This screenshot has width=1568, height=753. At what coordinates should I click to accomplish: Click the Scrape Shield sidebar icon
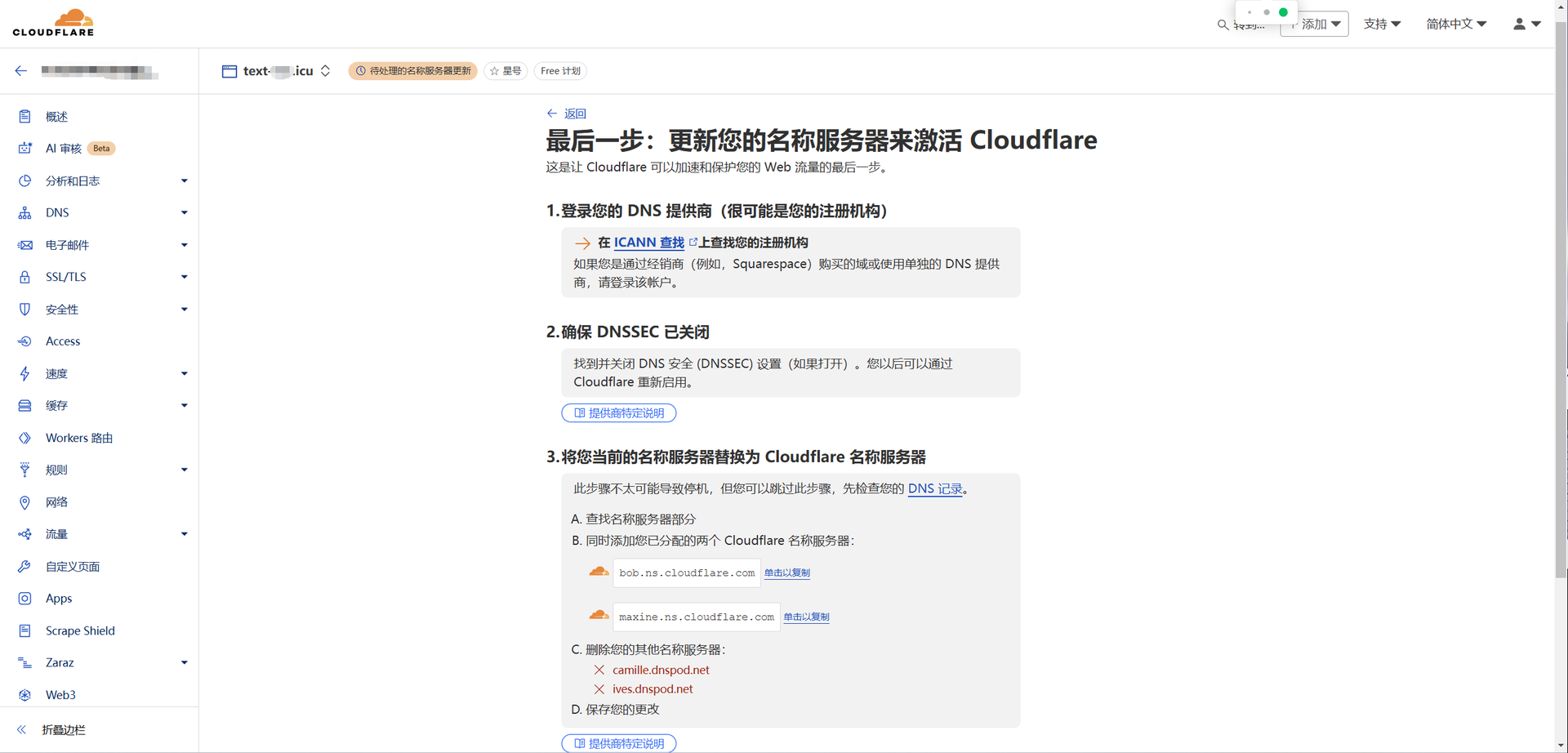(x=24, y=630)
